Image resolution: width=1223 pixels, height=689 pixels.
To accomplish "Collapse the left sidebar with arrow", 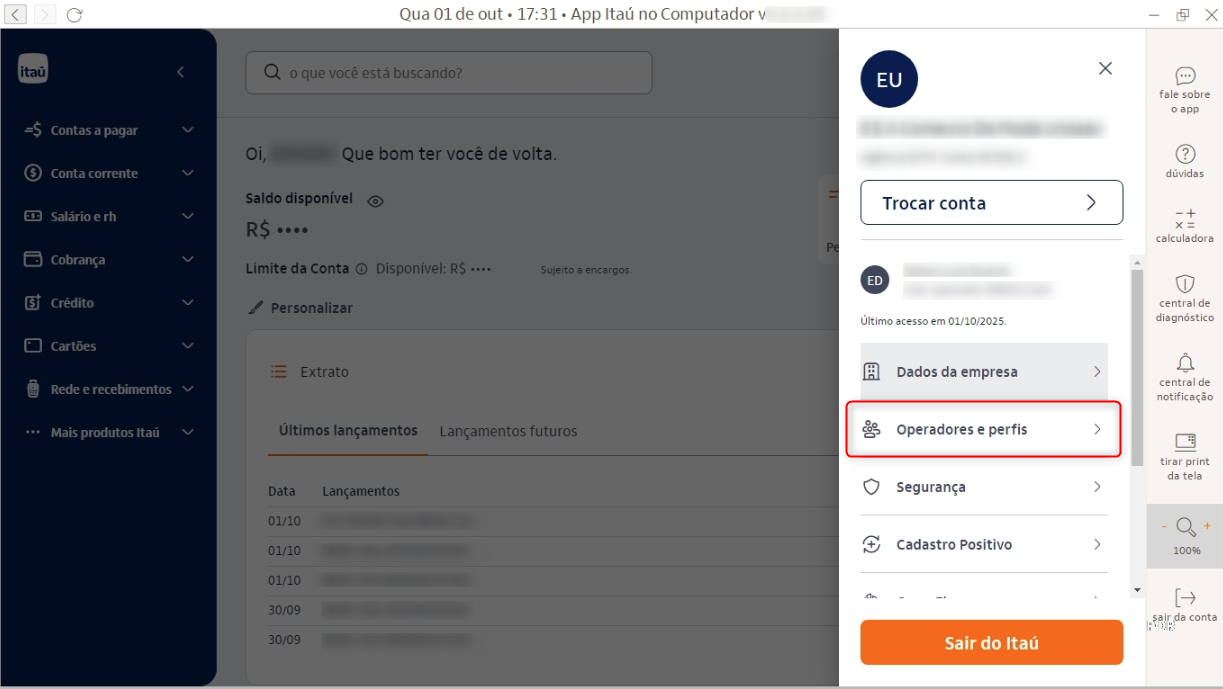I will [181, 72].
